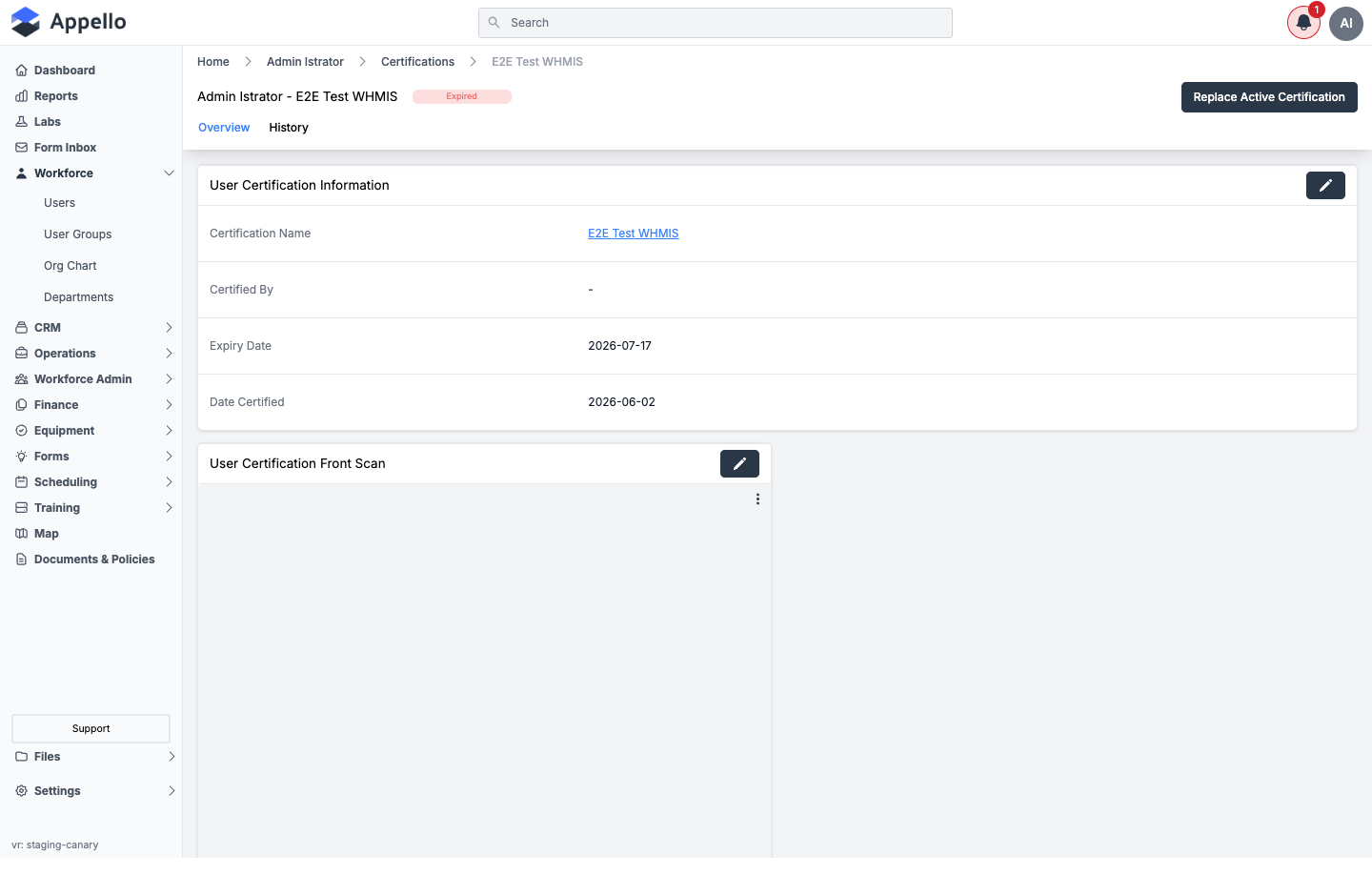Open the E2E Test WHMIS link

pos(634,234)
